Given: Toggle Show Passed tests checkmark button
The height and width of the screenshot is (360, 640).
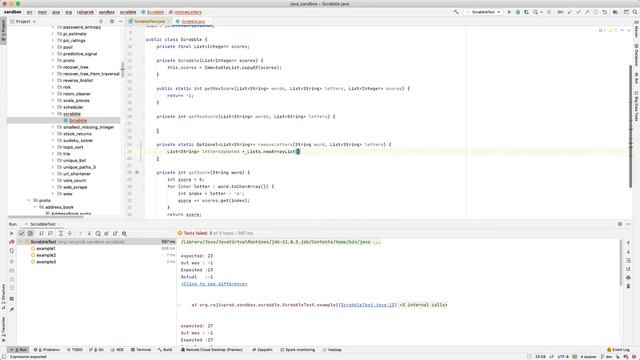Looking at the screenshot, I should pos(22,233).
